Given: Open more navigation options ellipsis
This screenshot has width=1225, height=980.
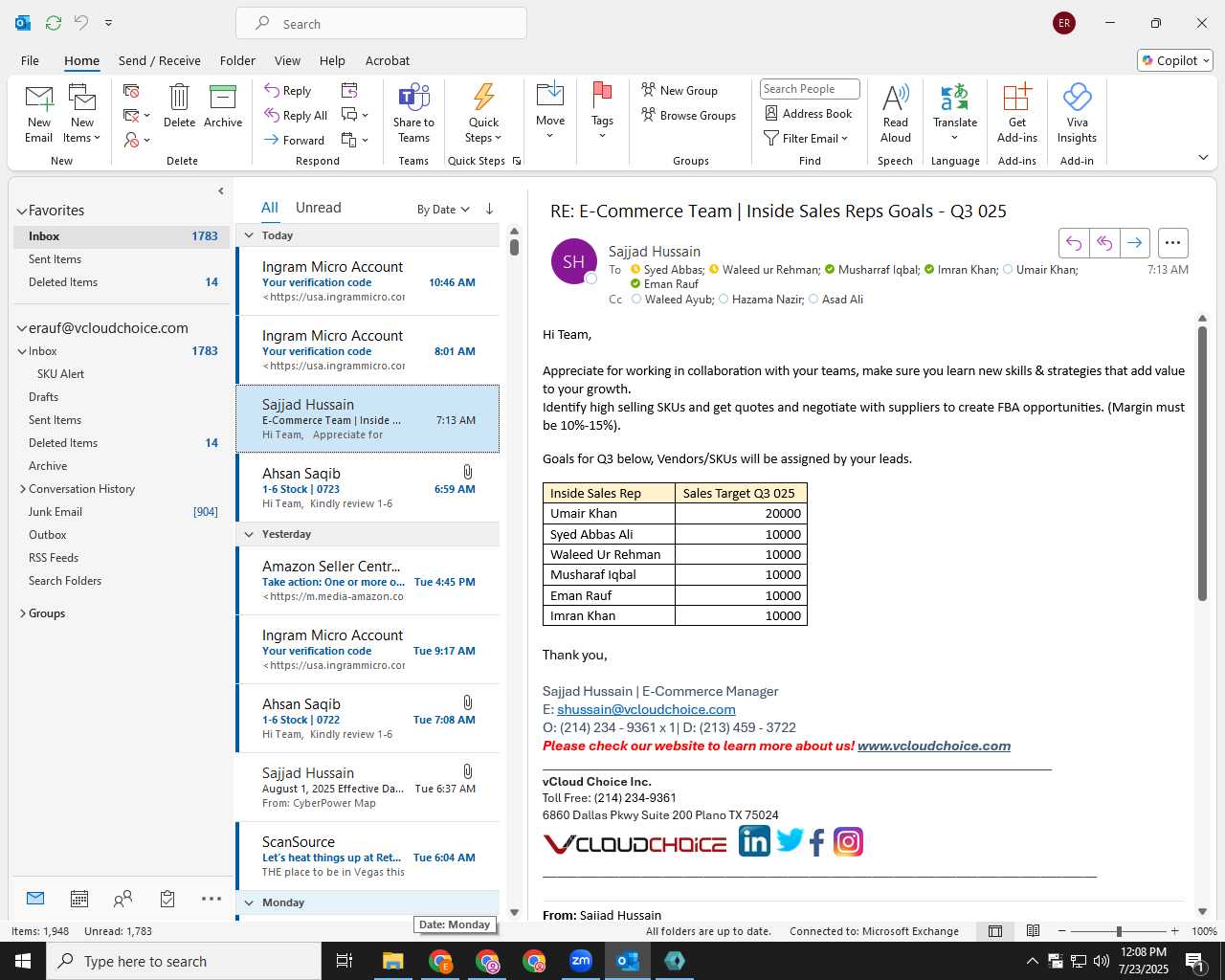Looking at the screenshot, I should click(x=212, y=899).
